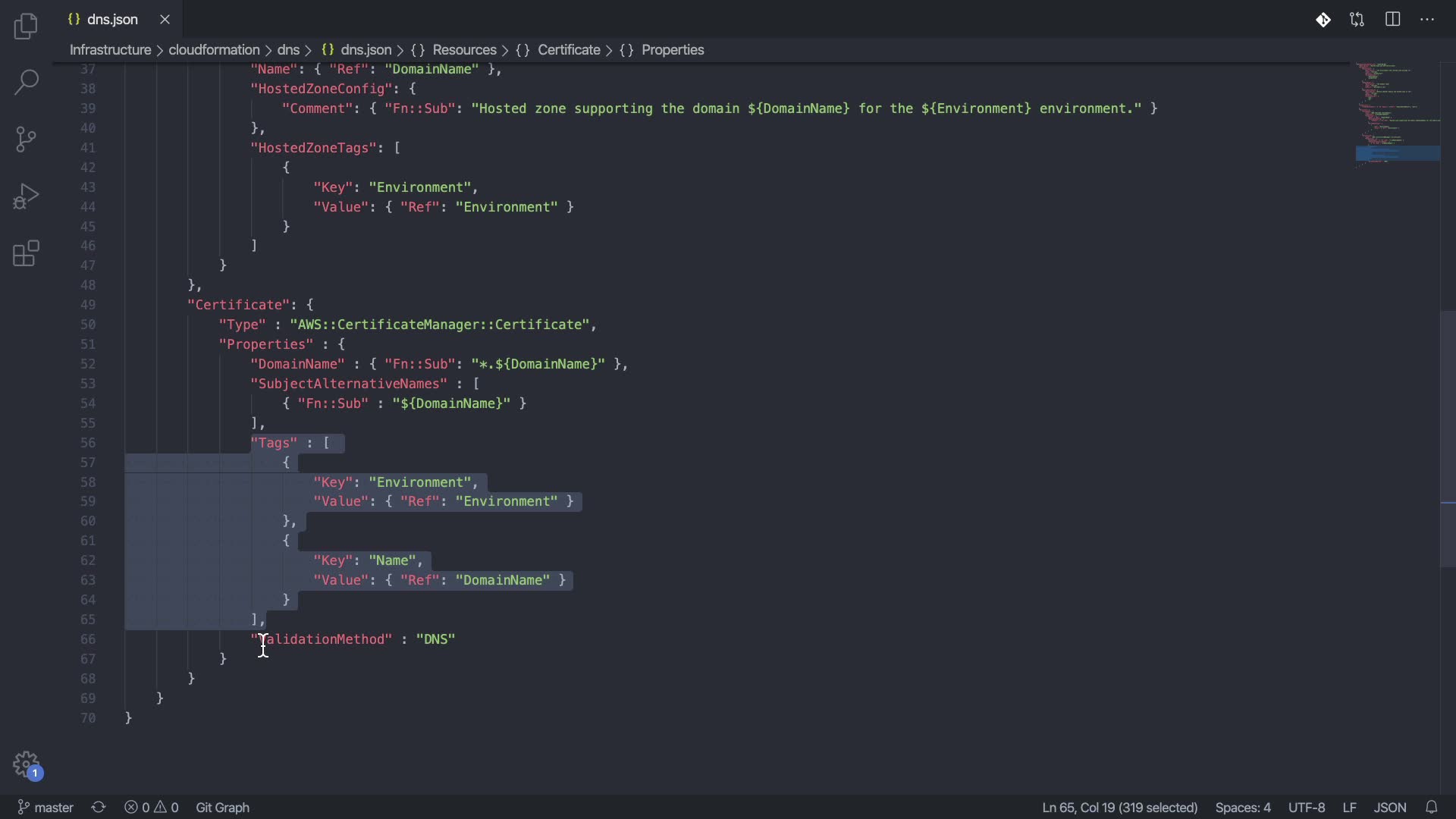Change the JSON language mode
Image resolution: width=1456 pixels, height=819 pixels.
point(1390,808)
